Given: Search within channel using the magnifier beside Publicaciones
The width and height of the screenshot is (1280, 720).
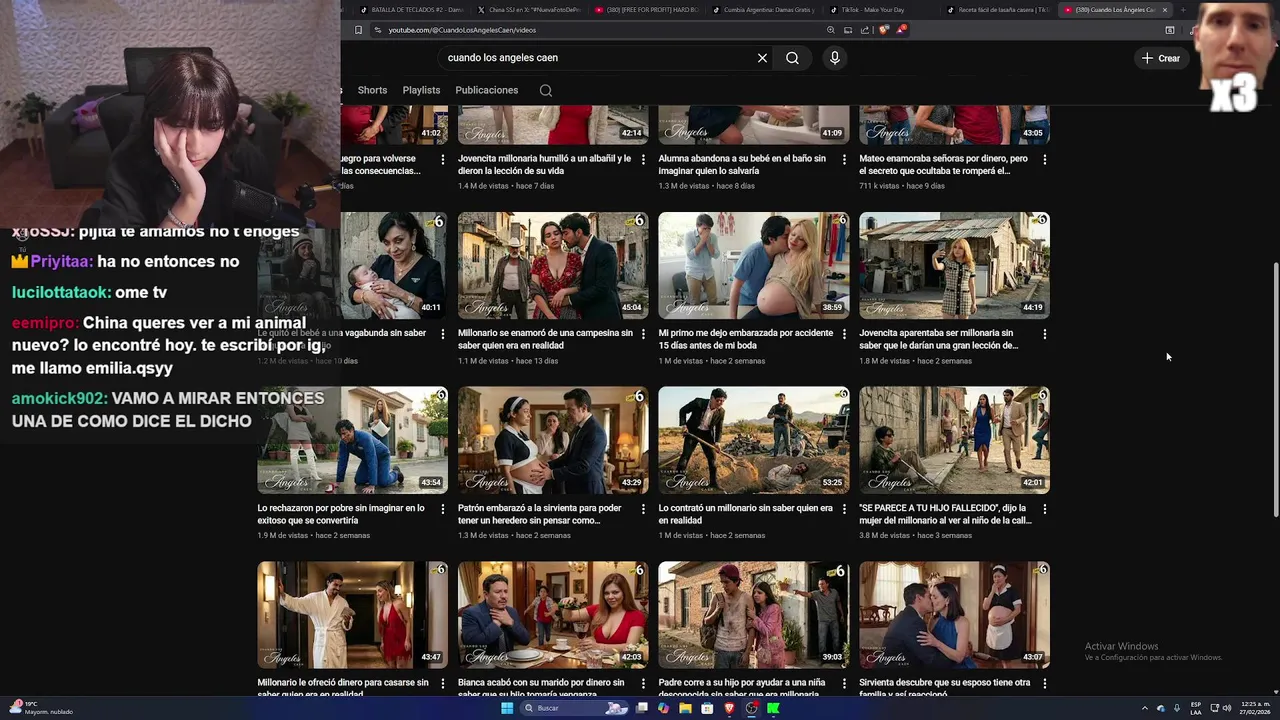Looking at the screenshot, I should pos(545,90).
